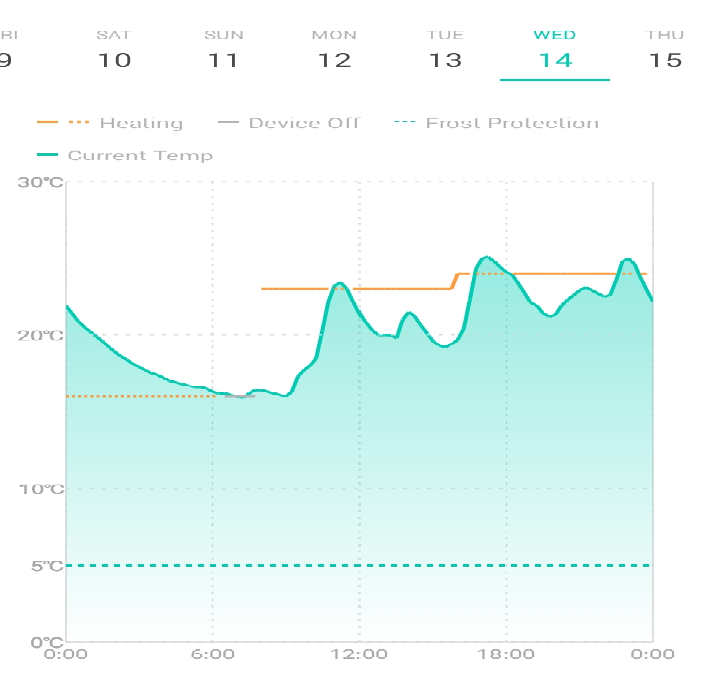Go to Thursday 15 date
This screenshot has width=720, height=688.
point(665,51)
